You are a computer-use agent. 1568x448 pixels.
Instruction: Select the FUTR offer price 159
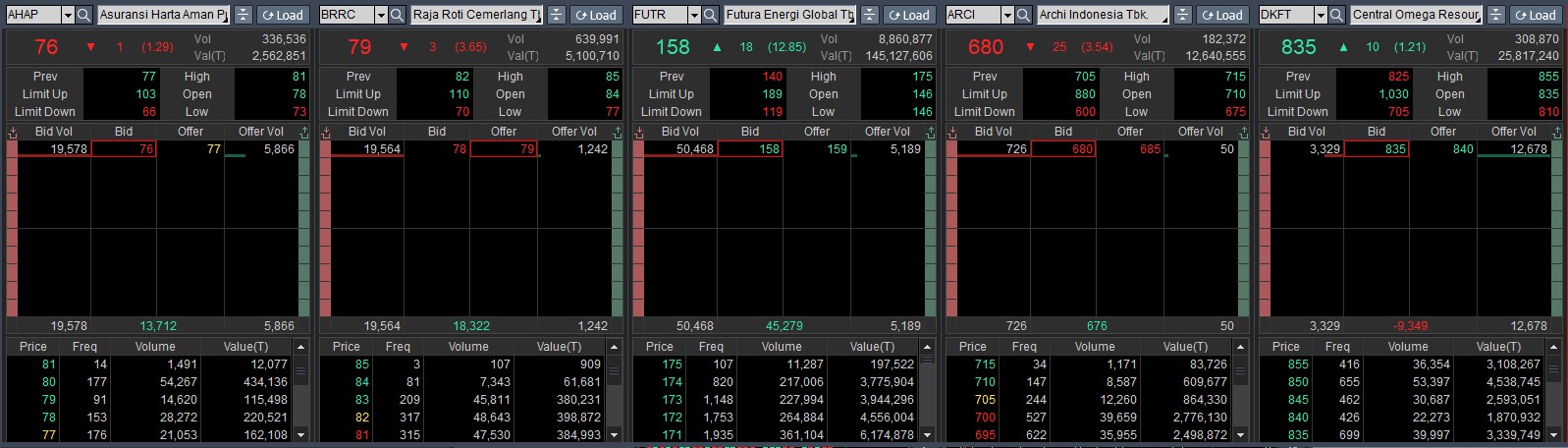[x=816, y=149]
